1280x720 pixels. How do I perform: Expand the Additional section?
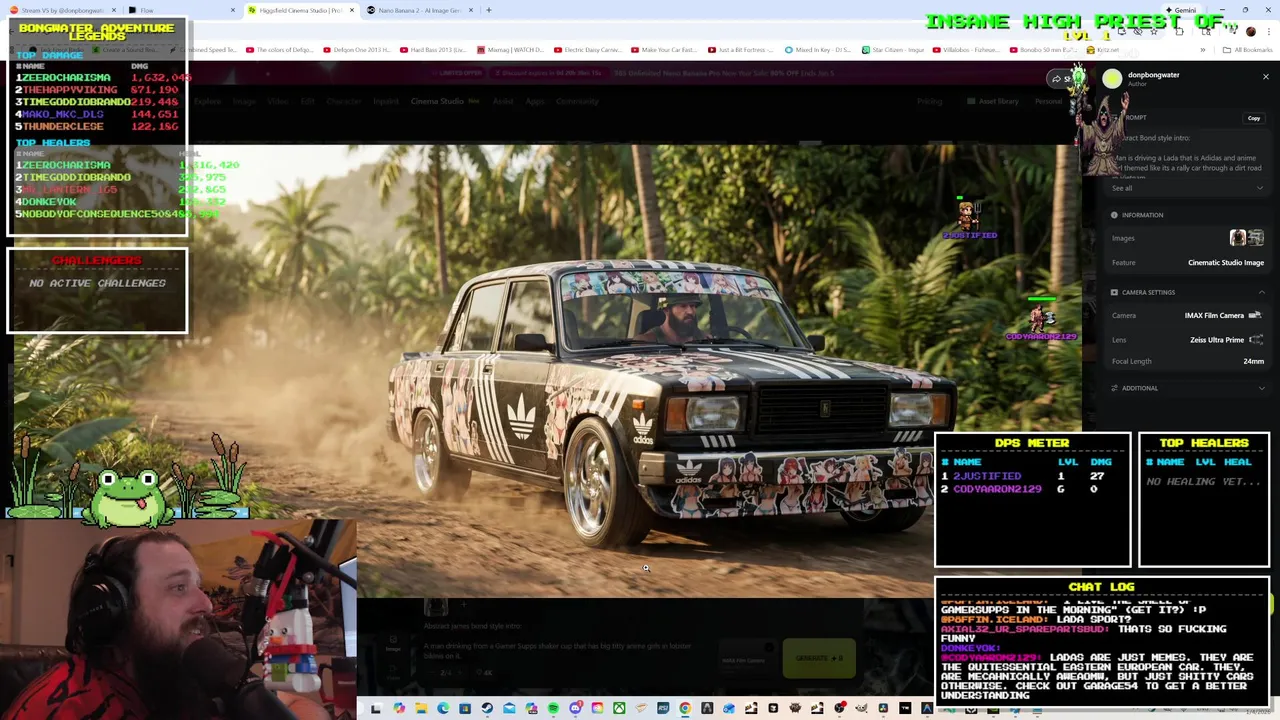tap(1261, 388)
